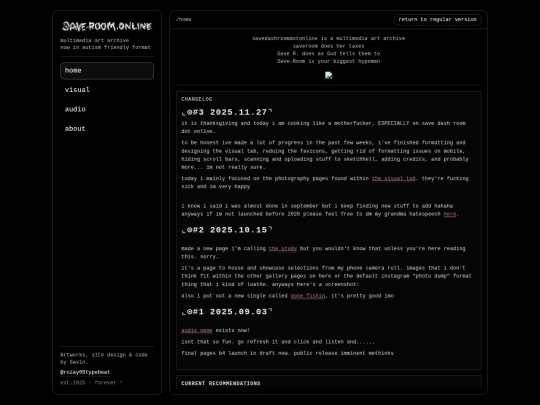Click the Save-Room.Online logo
The height and width of the screenshot is (405, 540).
point(107,26)
